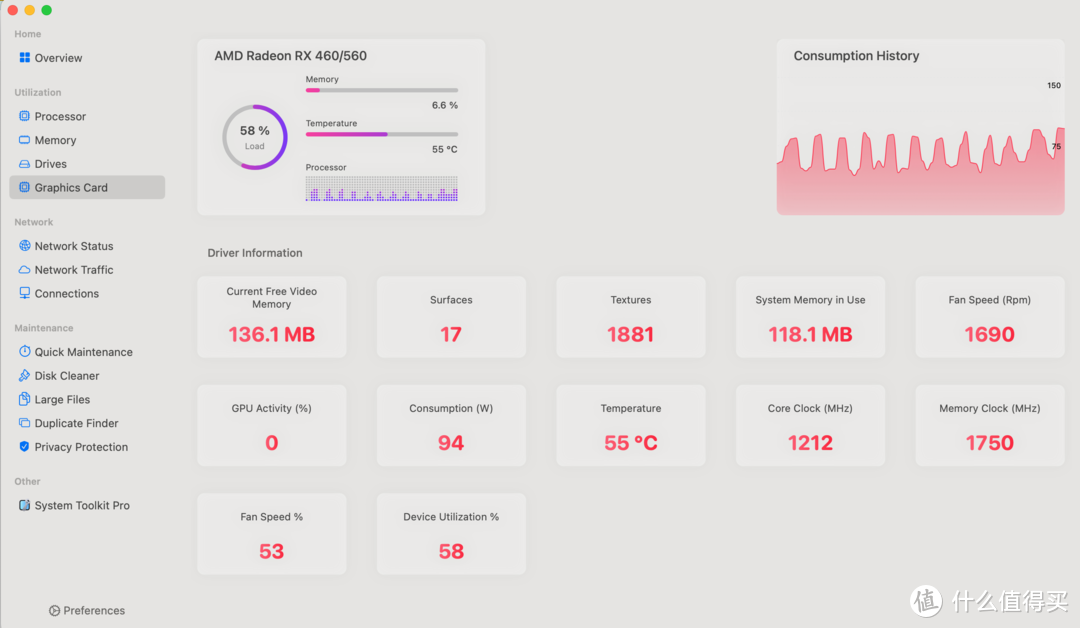Viewport: 1080px width, 628px height.
Task: Click the Disk Cleaner broom icon
Action: pyautogui.click(x=25, y=376)
